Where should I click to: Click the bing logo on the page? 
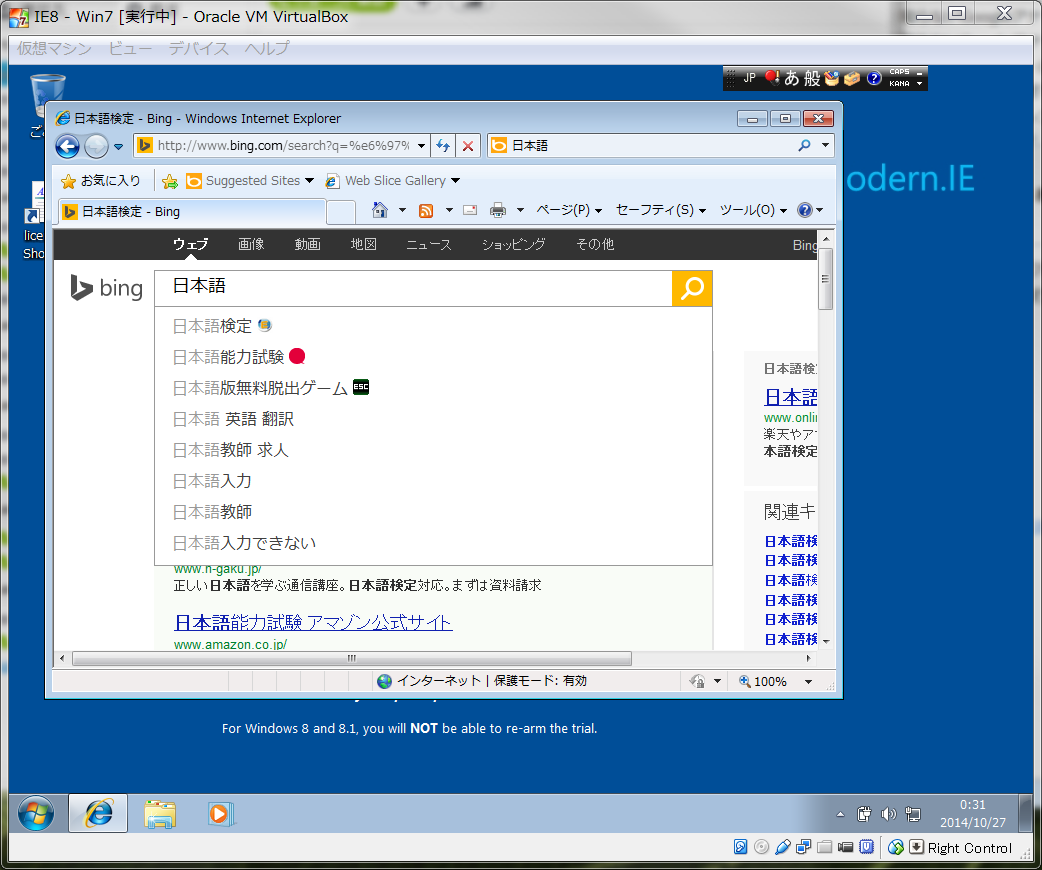coord(106,288)
